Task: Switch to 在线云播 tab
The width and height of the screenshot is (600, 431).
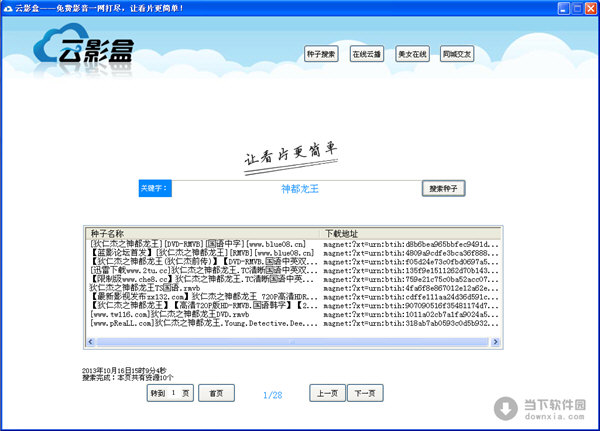Action: (x=367, y=54)
